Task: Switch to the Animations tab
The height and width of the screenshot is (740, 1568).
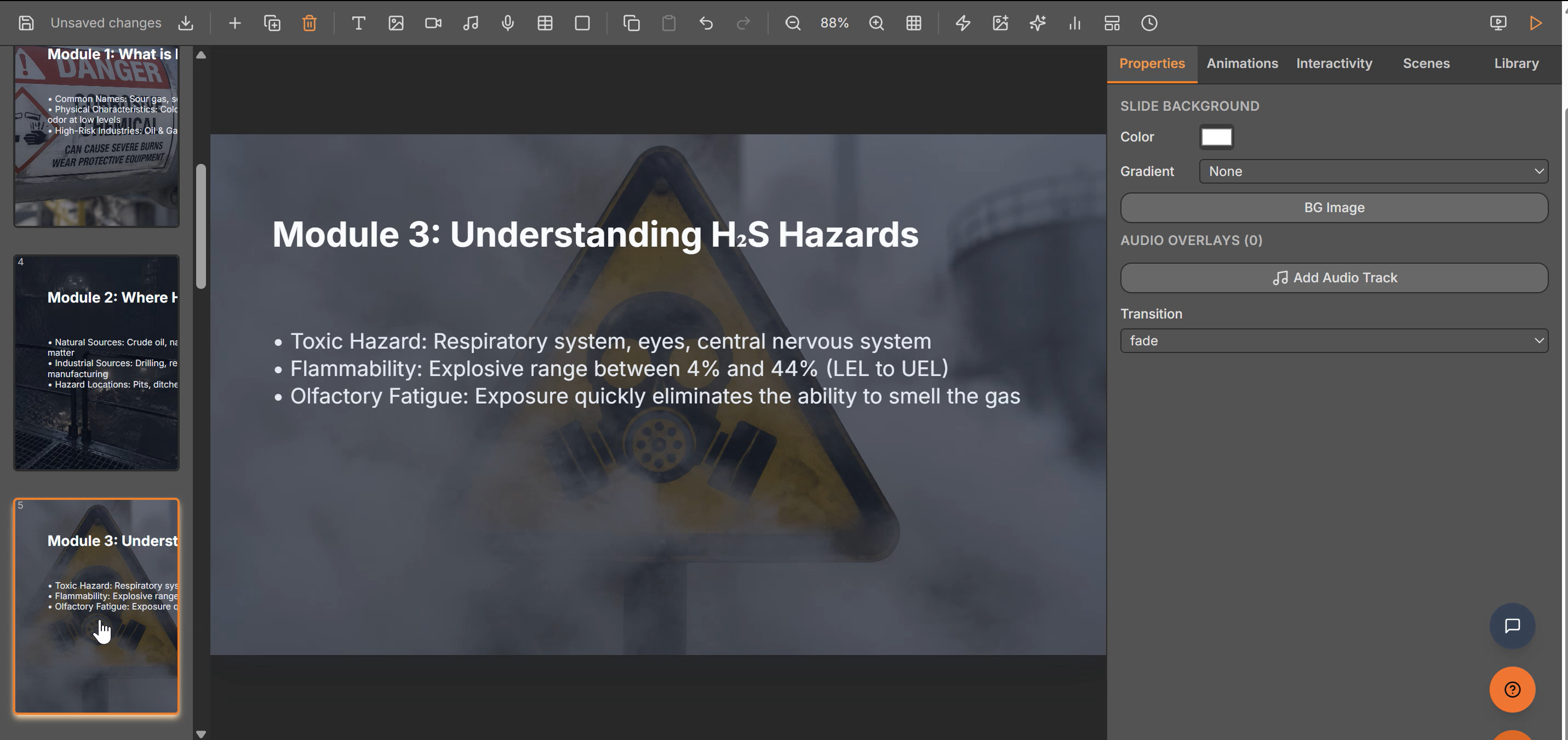Action: click(x=1243, y=64)
